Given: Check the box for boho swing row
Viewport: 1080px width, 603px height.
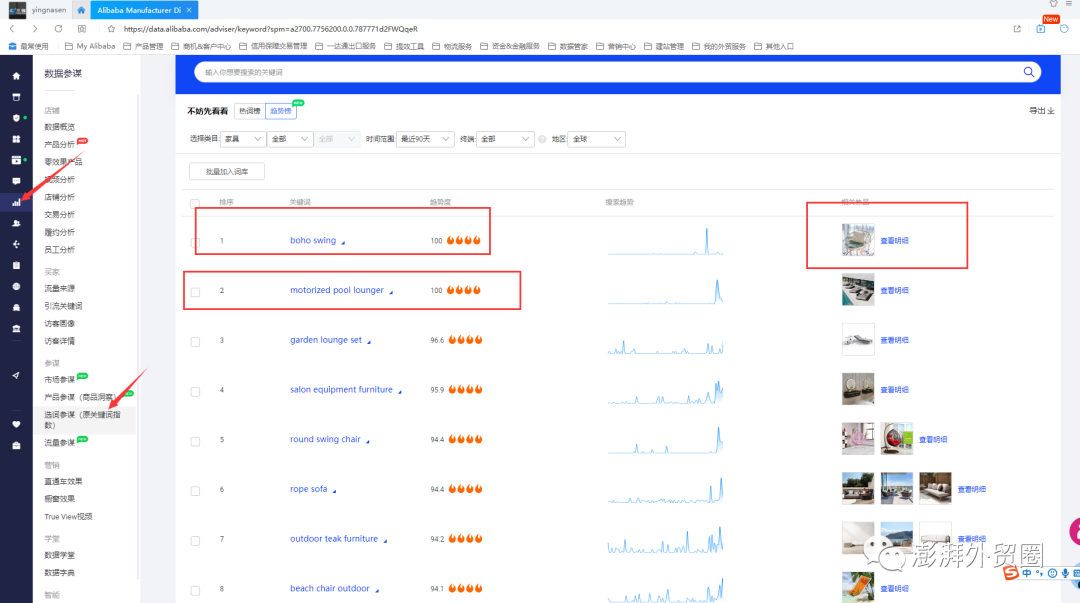Looking at the screenshot, I should click(x=196, y=242).
